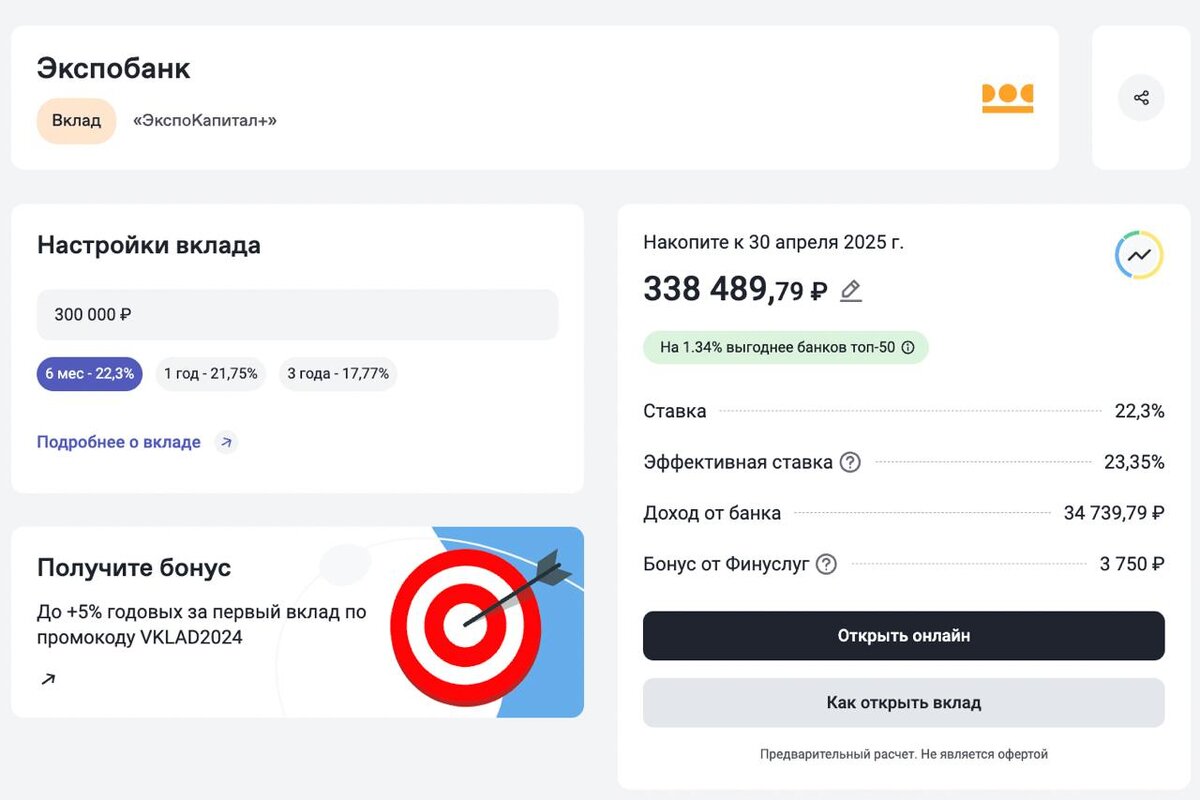This screenshot has width=1200, height=800.
Task: Open the share icon in top right corner
Action: 1140,97
